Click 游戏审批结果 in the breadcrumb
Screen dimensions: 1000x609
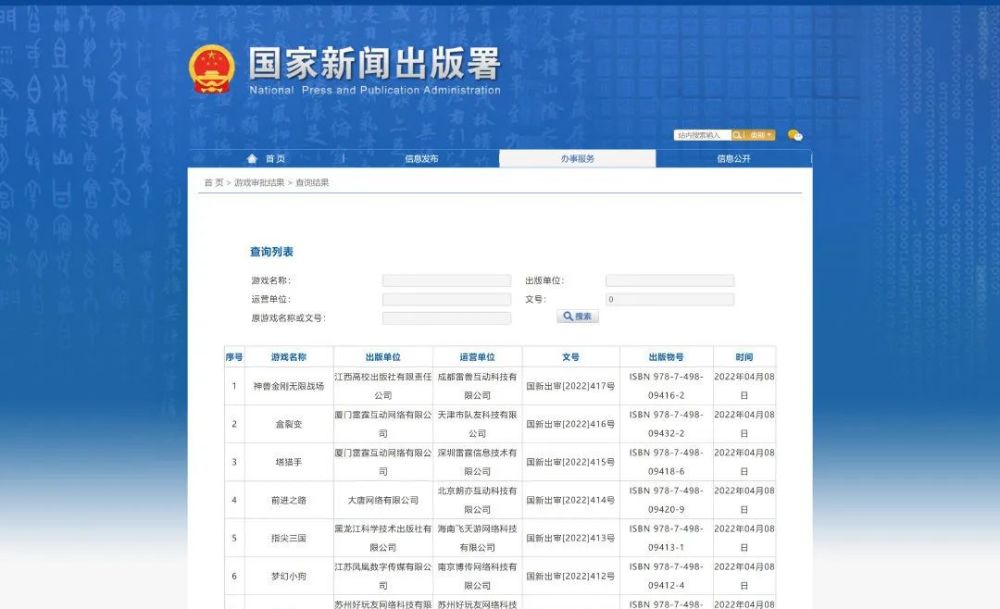[x=259, y=182]
